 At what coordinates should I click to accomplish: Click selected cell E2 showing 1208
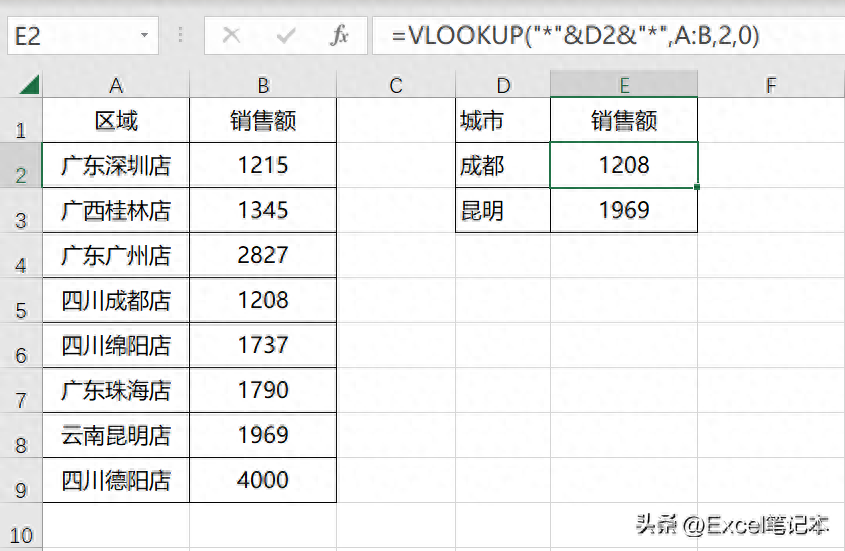(624, 166)
